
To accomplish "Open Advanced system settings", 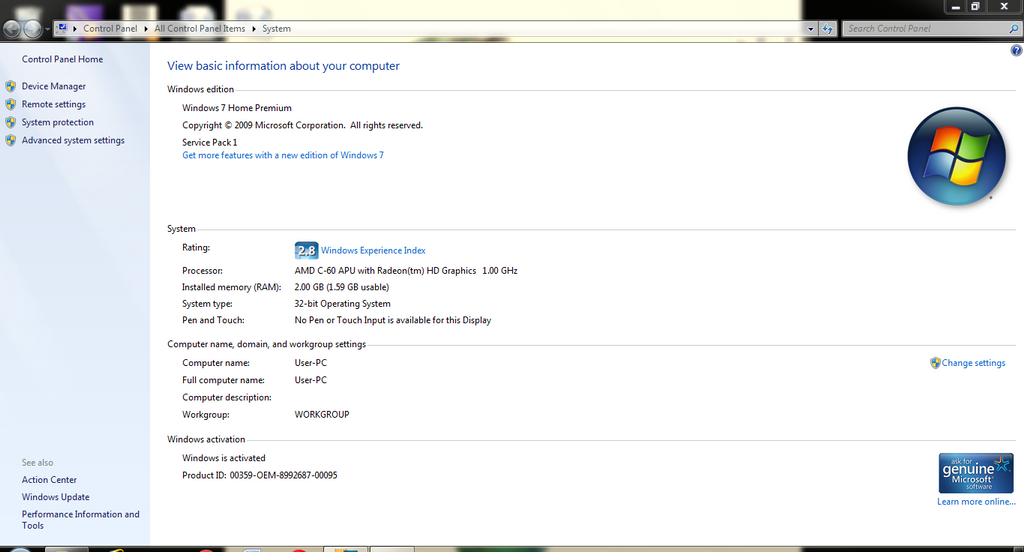I will coord(73,140).
